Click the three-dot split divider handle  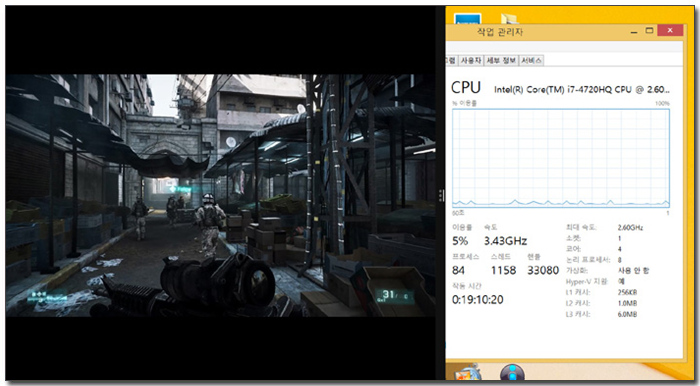click(x=441, y=195)
